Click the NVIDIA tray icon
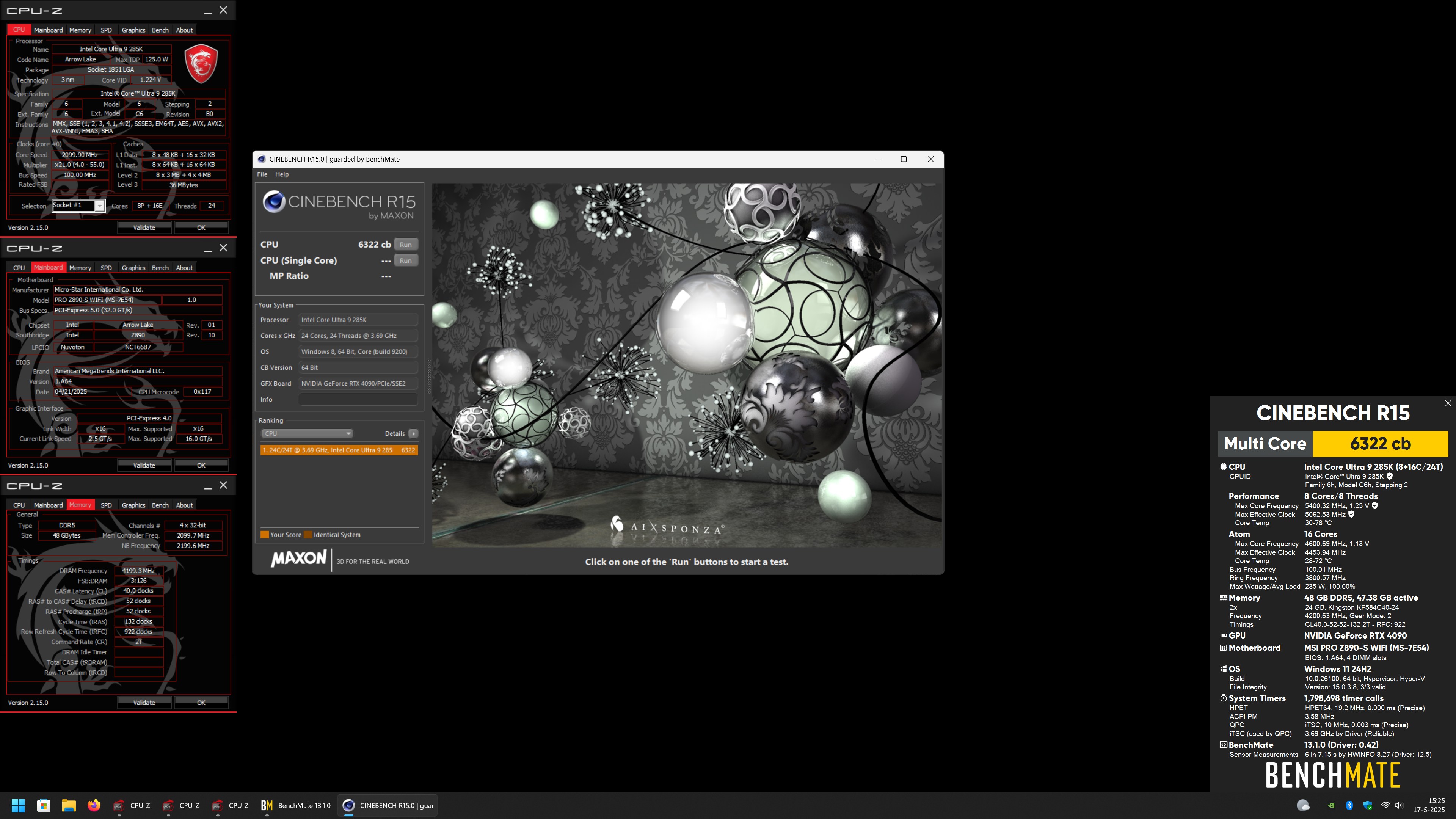Screen dimensions: 1456x819 click(1331, 805)
